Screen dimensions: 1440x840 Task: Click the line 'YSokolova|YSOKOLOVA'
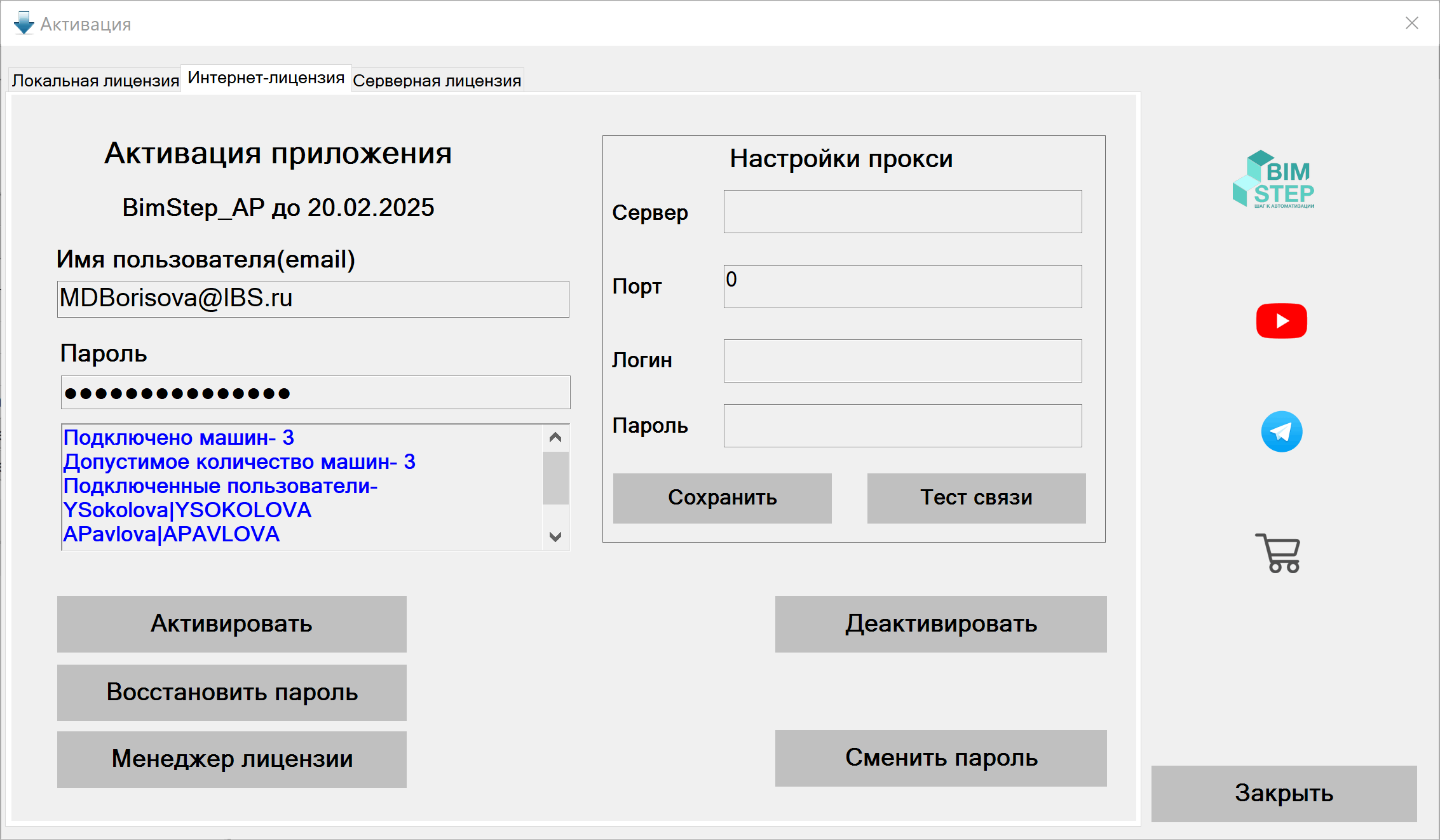point(187,510)
